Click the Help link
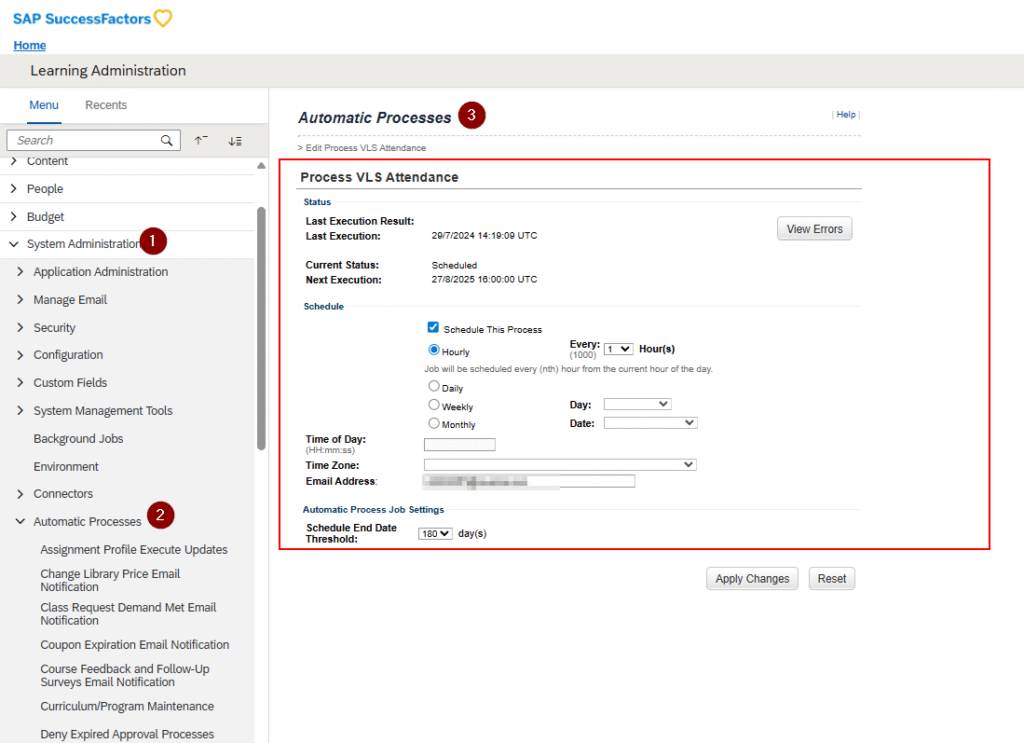This screenshot has width=1024, height=743. [846, 114]
